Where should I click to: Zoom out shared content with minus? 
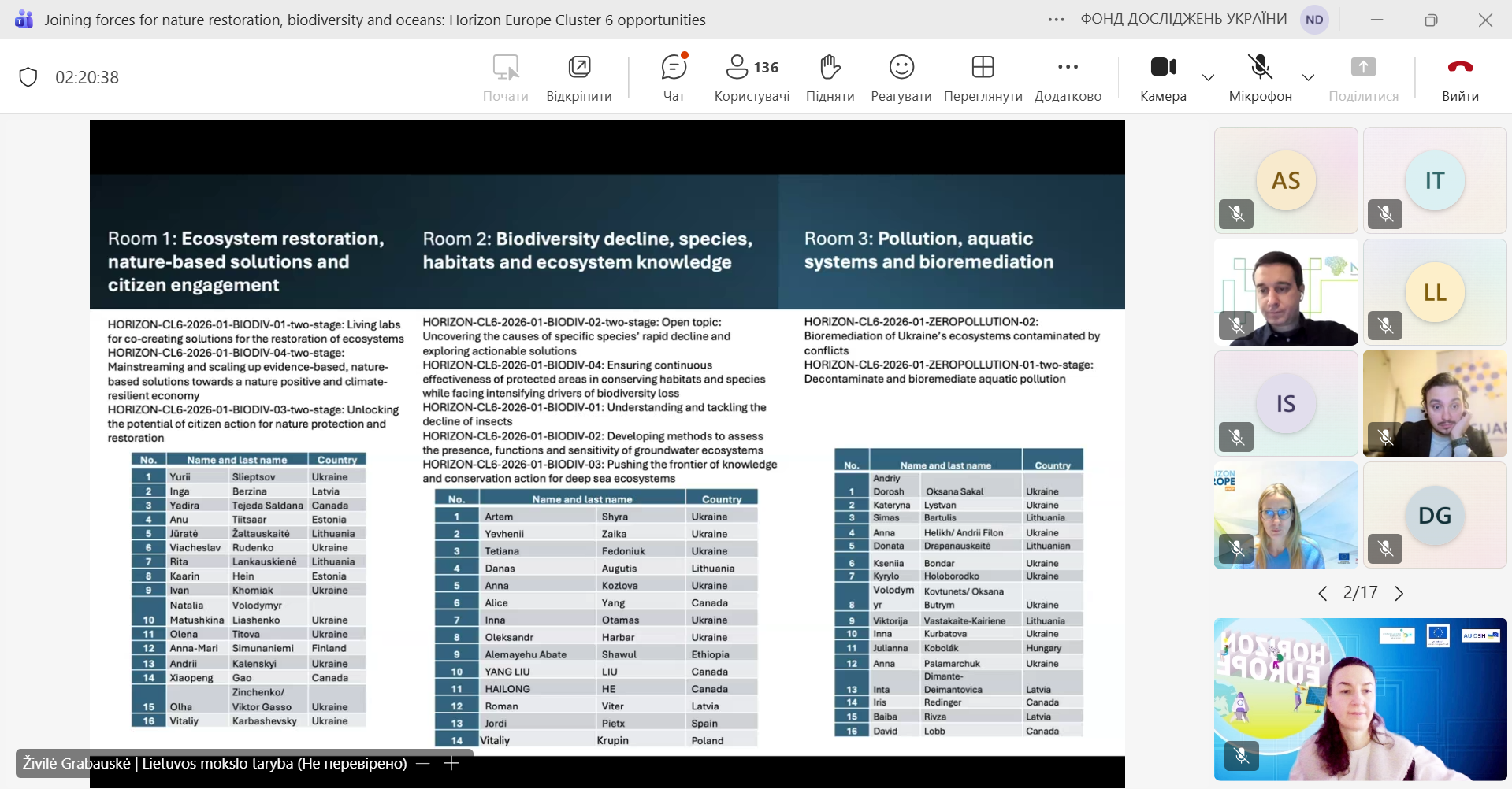(x=423, y=764)
